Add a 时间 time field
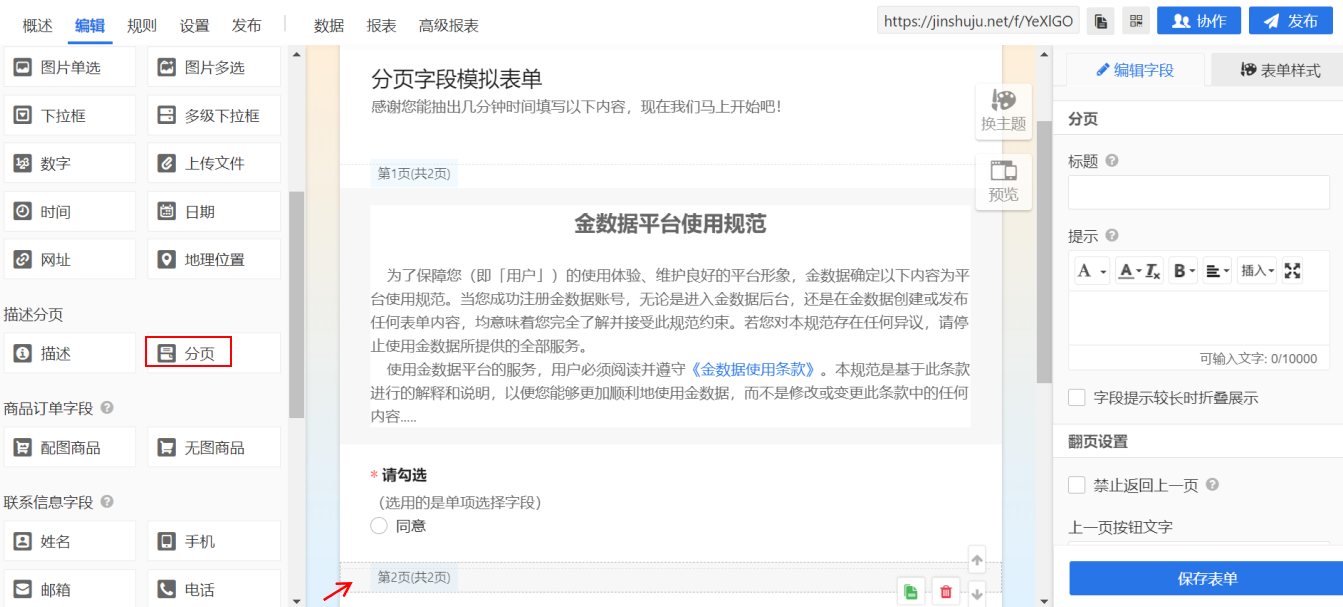 (70, 212)
